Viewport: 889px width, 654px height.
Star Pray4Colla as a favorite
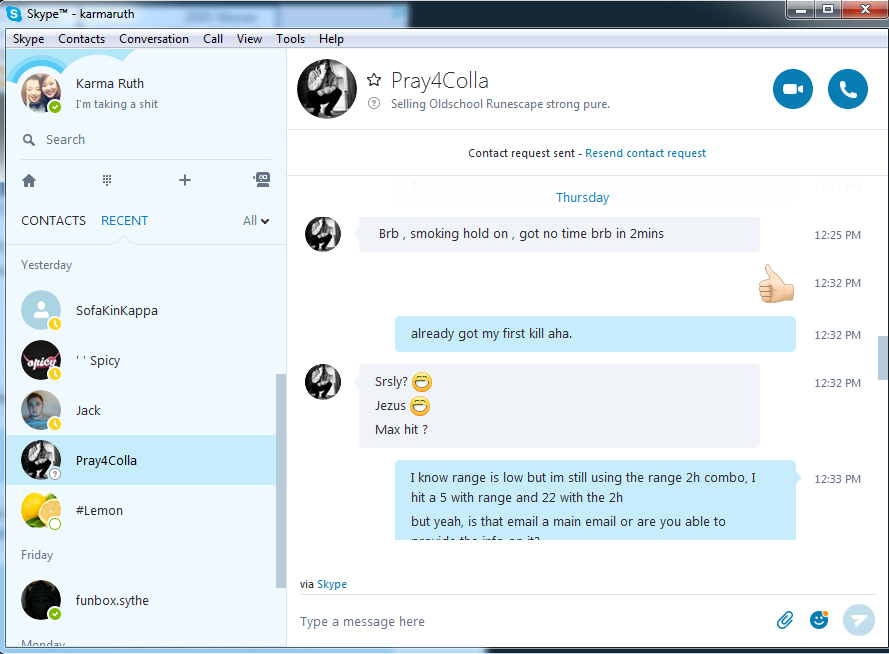tap(374, 80)
